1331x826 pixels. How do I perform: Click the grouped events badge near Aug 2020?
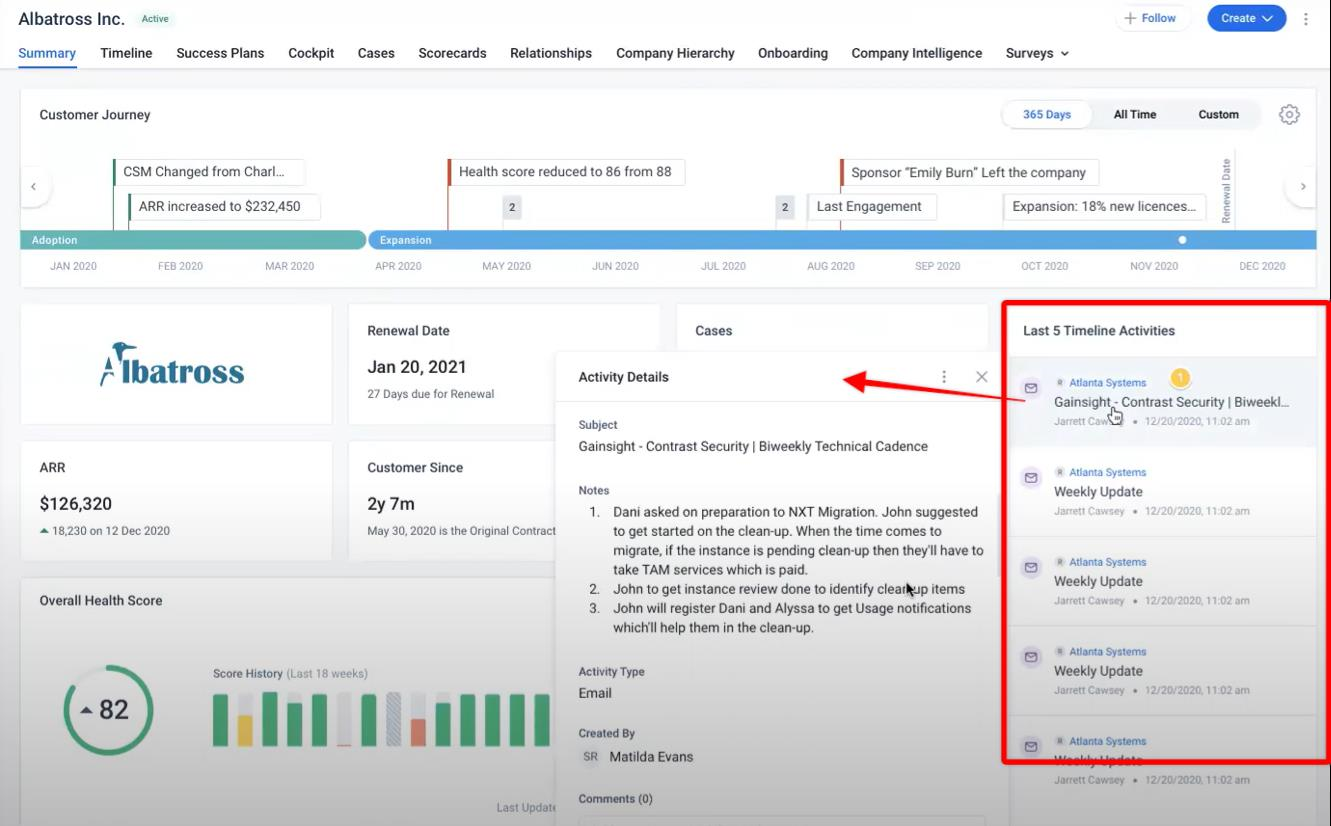(x=785, y=207)
